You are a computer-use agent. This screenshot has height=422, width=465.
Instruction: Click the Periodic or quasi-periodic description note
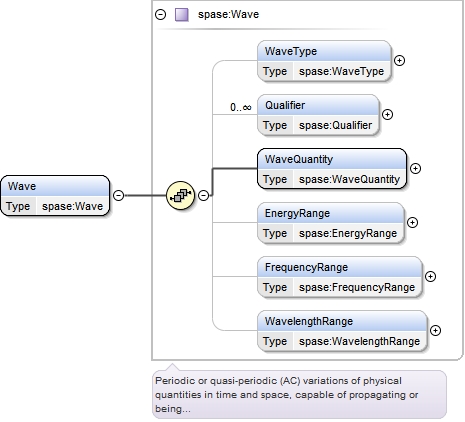[299, 395]
